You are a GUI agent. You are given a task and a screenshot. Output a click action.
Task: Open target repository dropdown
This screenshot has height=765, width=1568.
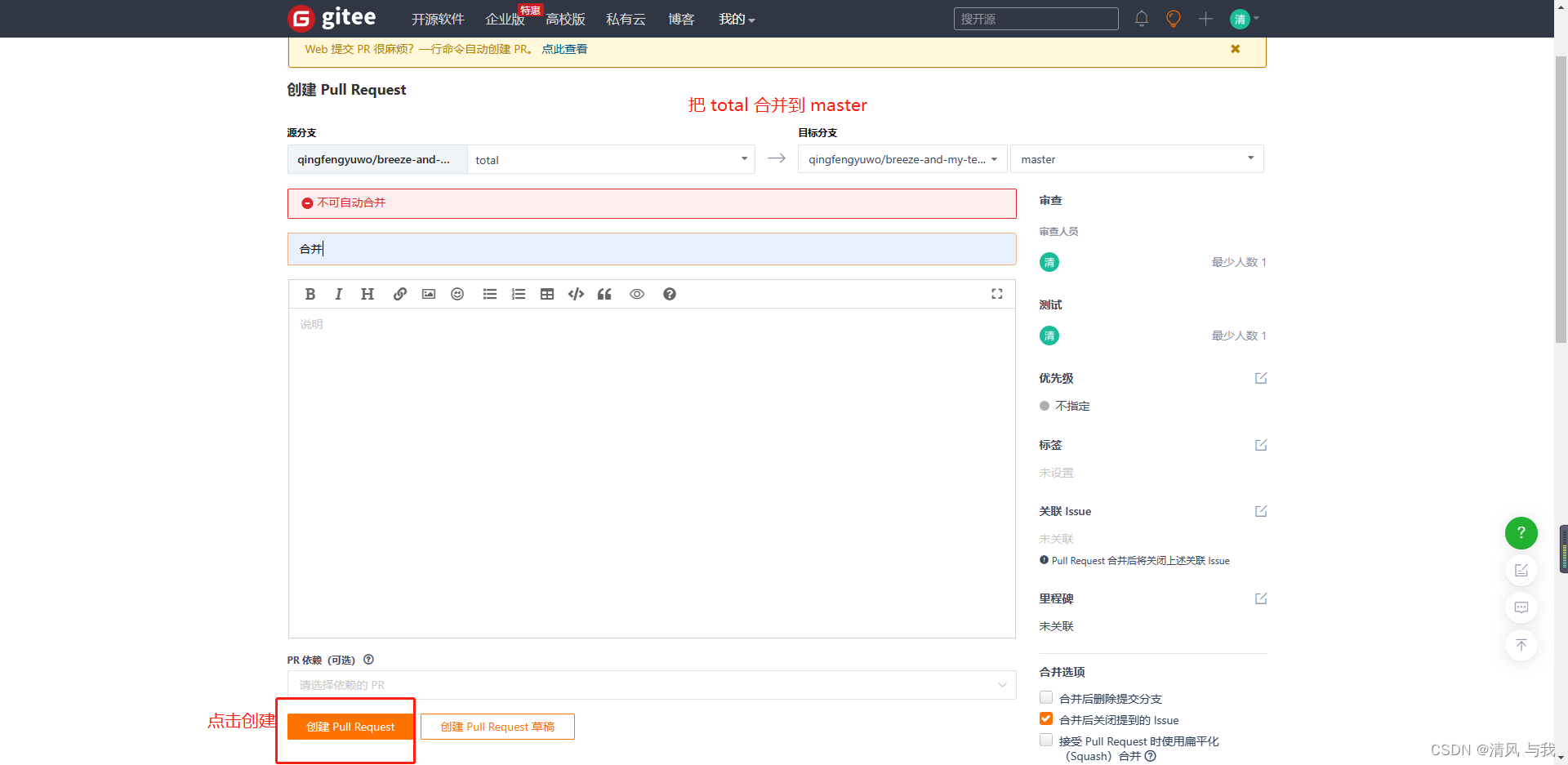pos(902,159)
